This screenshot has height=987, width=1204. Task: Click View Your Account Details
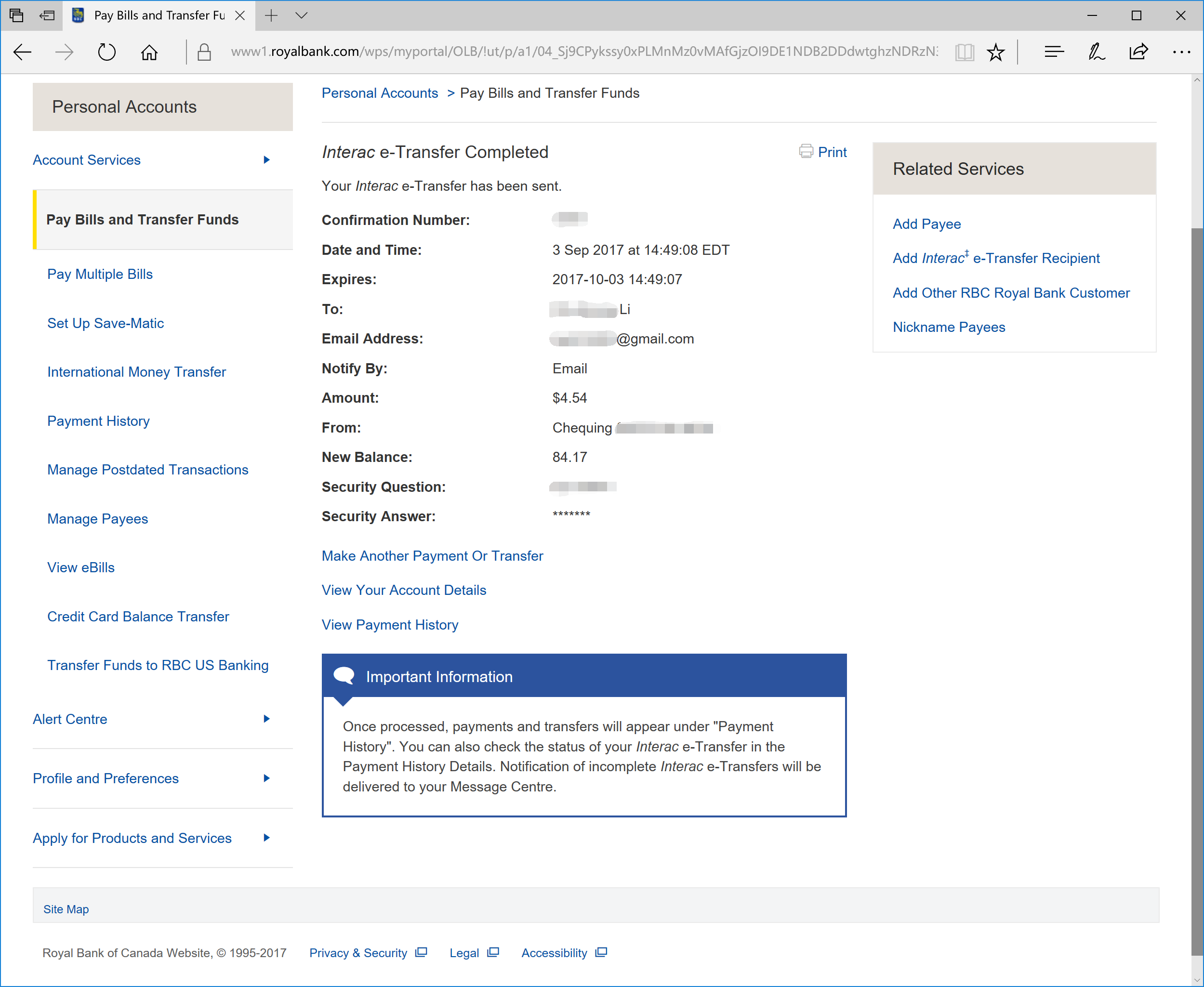click(404, 590)
